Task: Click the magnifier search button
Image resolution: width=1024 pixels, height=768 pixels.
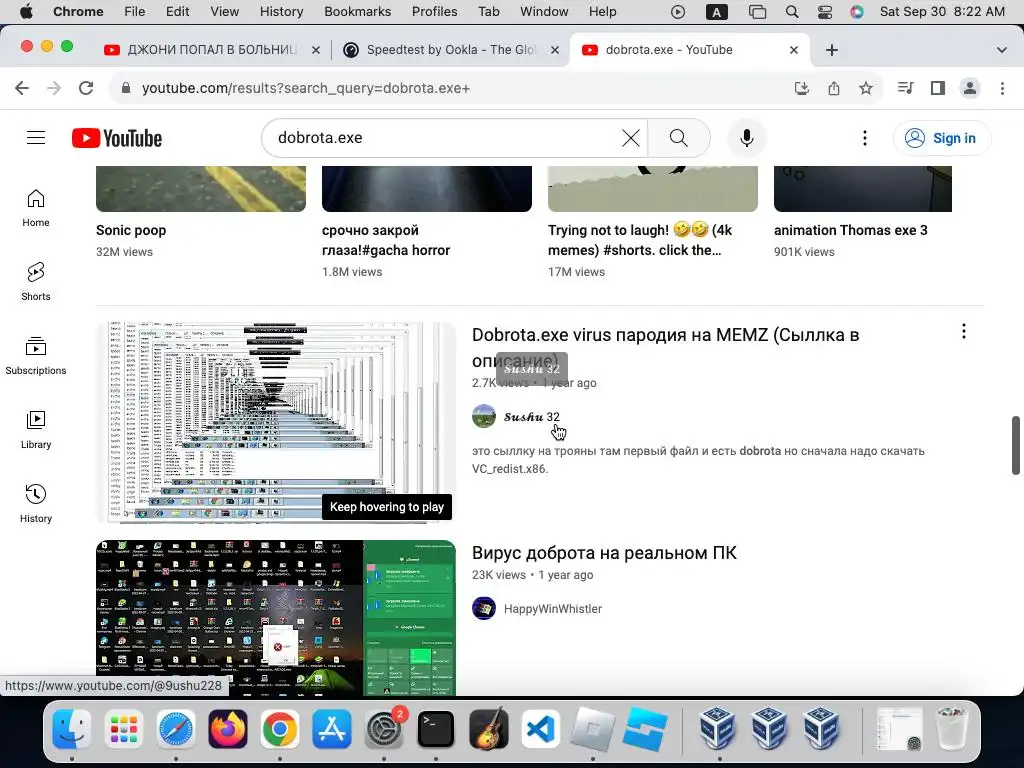Action: [679, 138]
